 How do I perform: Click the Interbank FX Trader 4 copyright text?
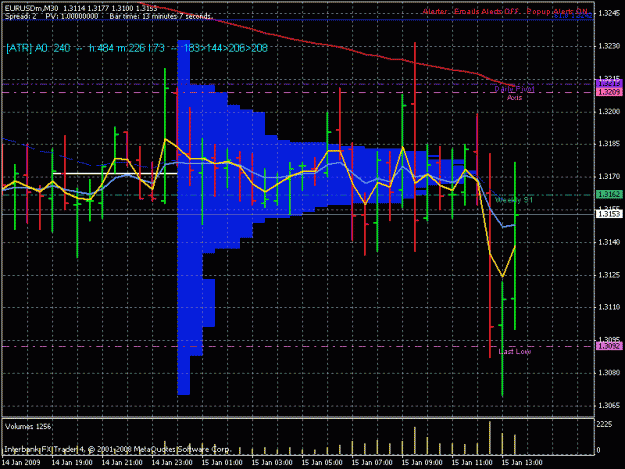point(117,449)
